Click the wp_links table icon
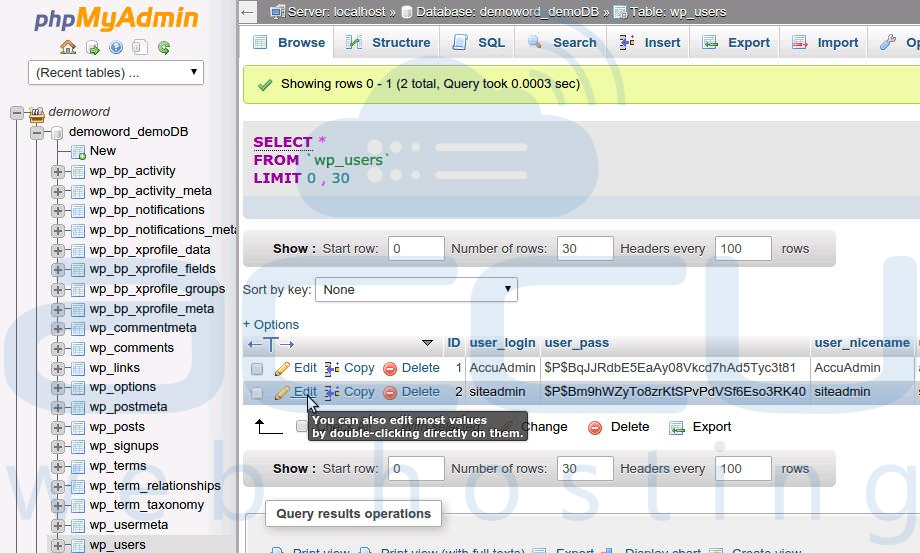This screenshot has width=920, height=553. click(78, 369)
